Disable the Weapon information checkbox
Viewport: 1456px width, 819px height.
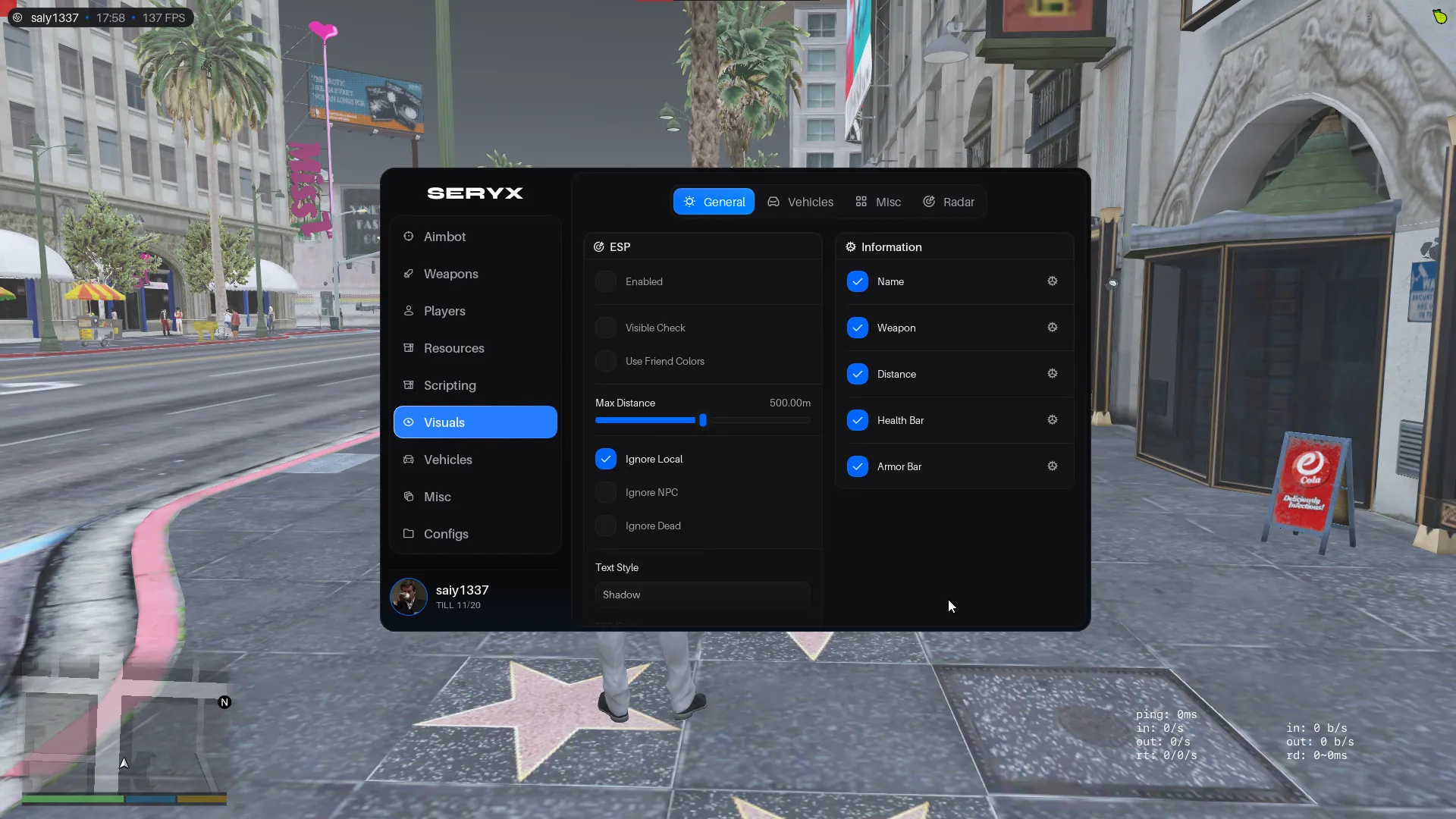[858, 328]
